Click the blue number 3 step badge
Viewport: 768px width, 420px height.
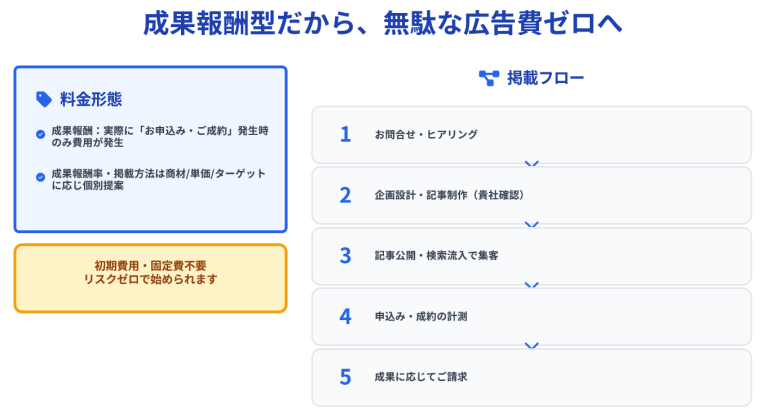point(345,256)
